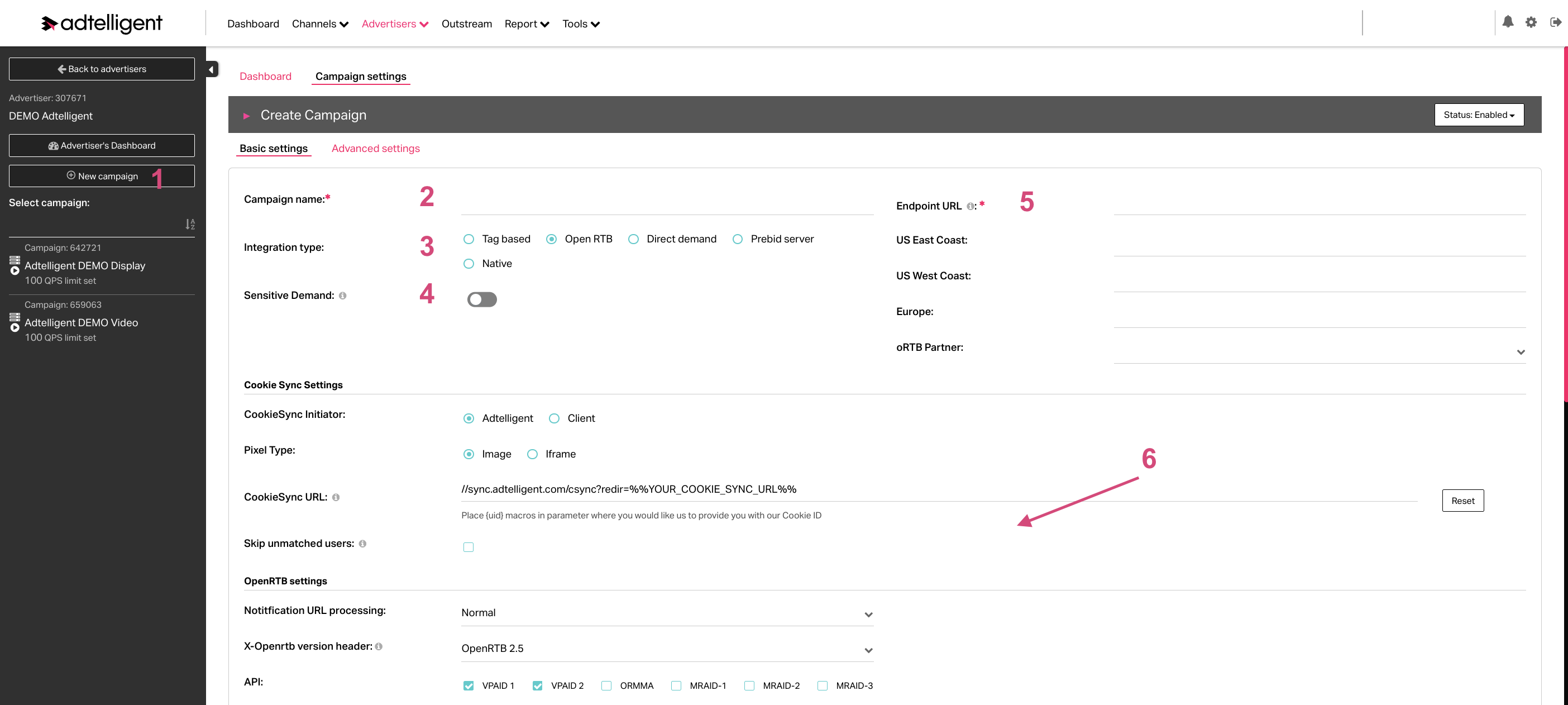Viewport: 1568px width, 705px height.
Task: Switch to the pink Dashboard tab
Action: [x=265, y=77]
